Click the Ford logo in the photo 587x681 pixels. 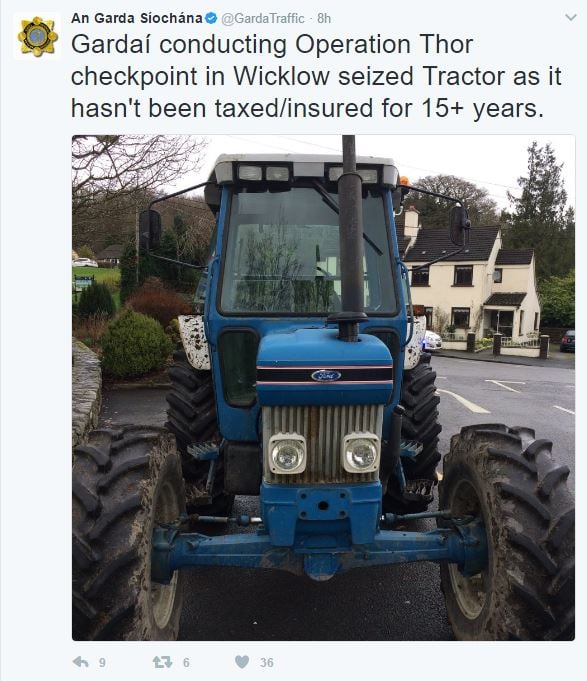point(326,376)
